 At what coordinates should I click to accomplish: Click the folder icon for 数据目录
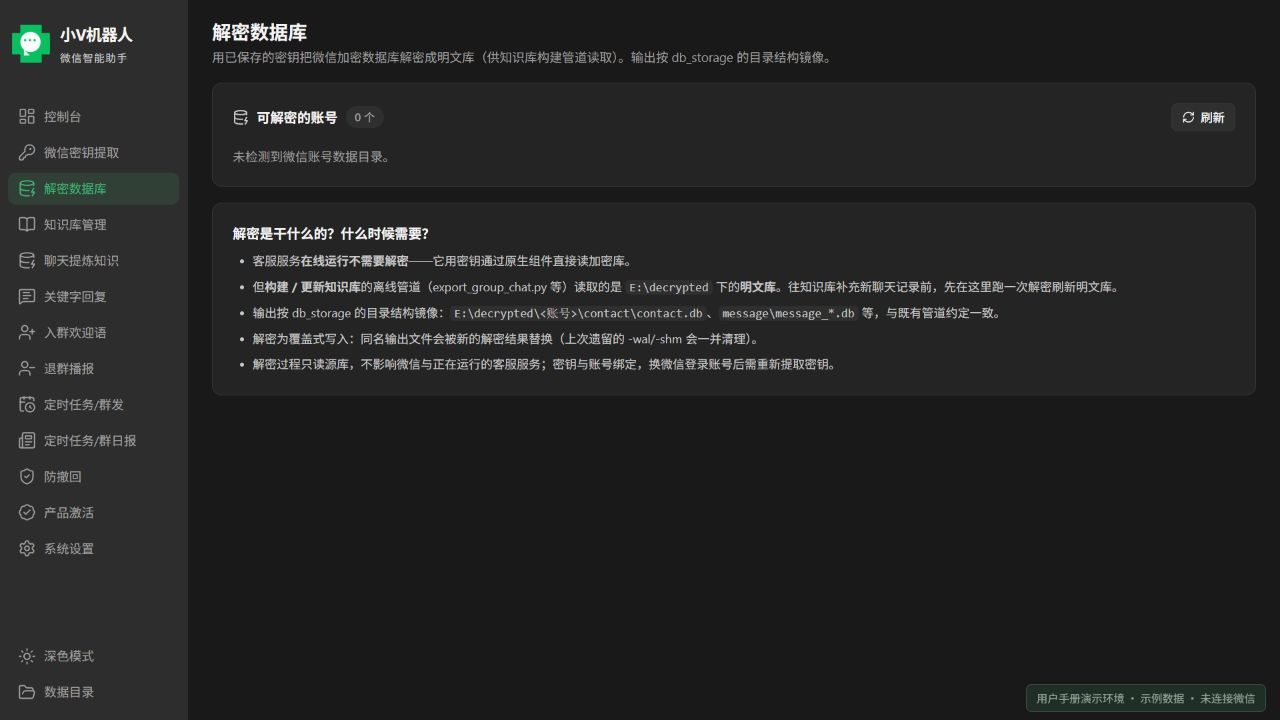(x=27, y=692)
